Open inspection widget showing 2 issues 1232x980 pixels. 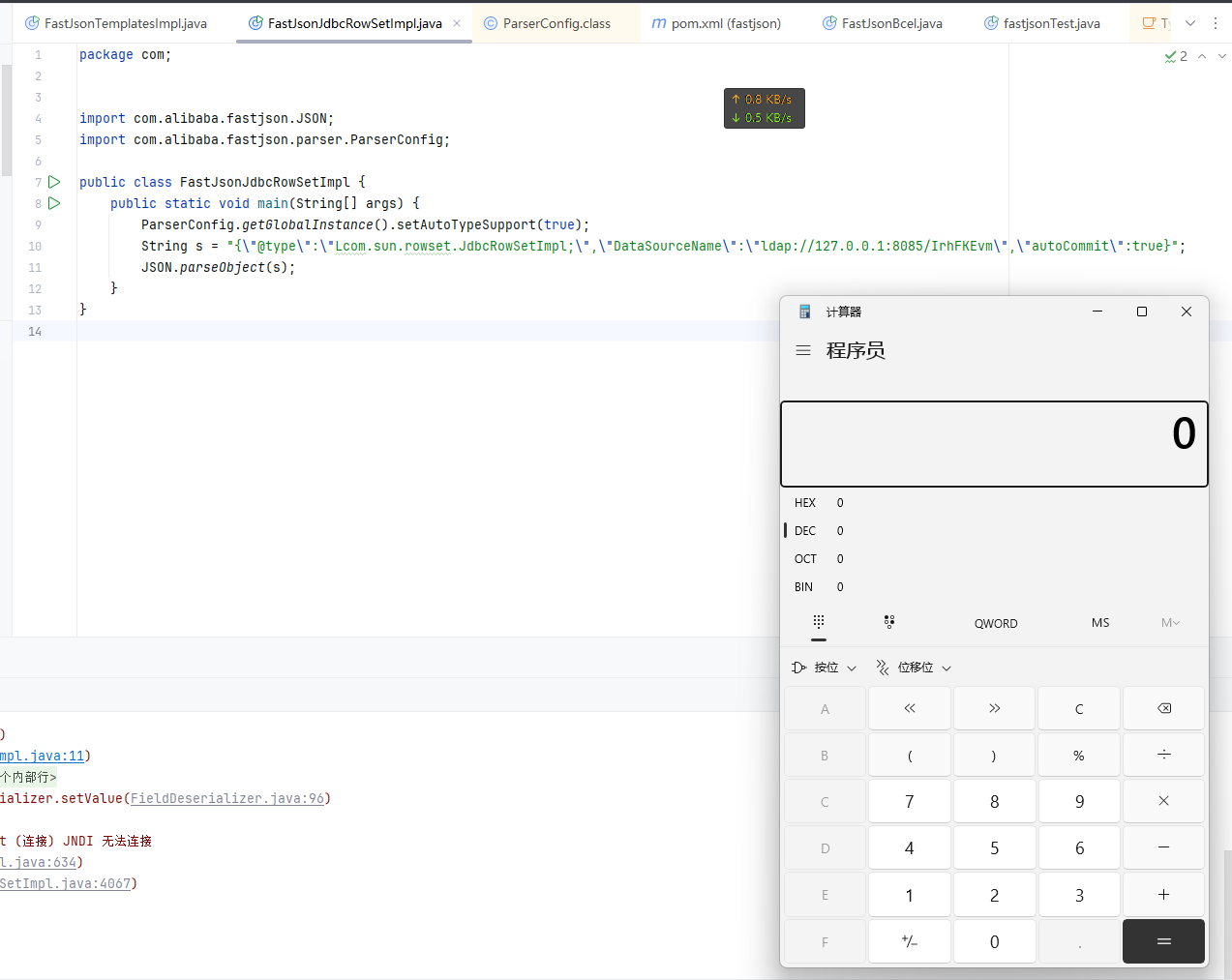(1176, 56)
